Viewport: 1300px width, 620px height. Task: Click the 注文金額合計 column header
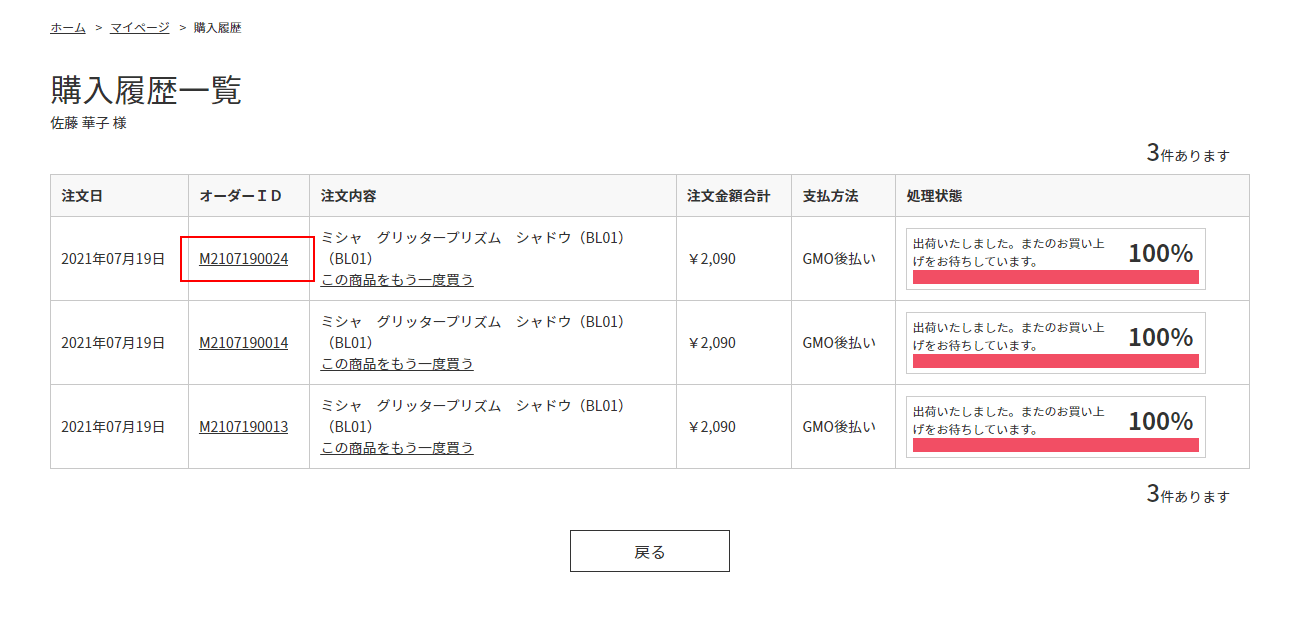point(728,196)
